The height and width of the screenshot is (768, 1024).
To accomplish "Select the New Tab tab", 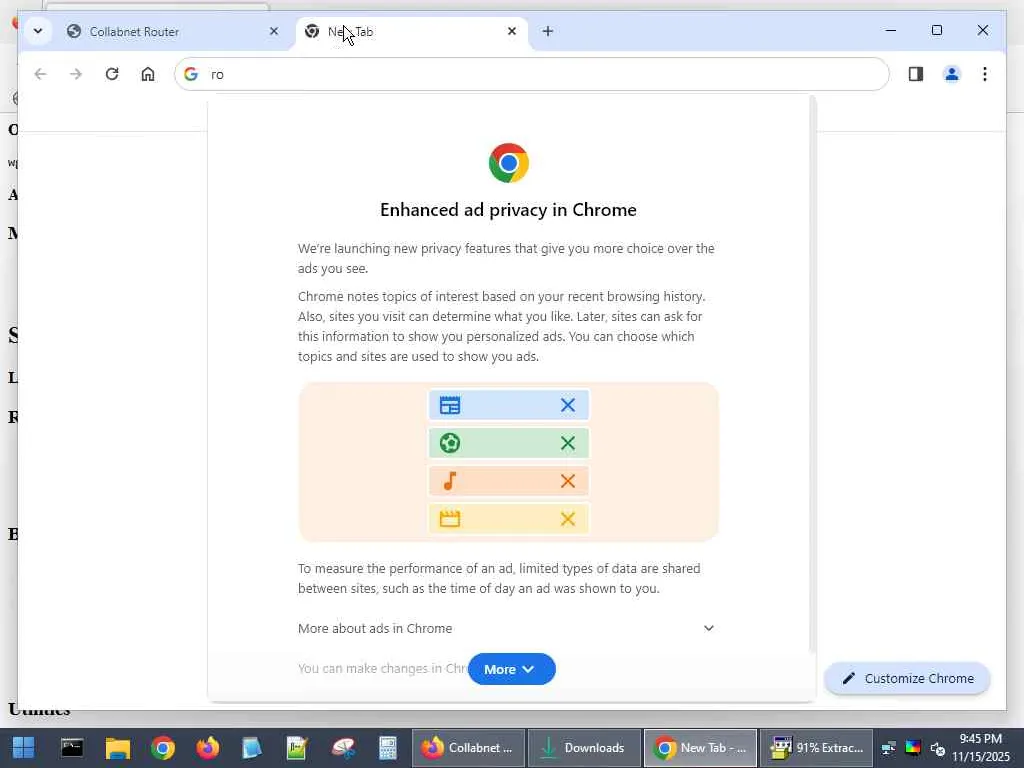I will (x=411, y=31).
